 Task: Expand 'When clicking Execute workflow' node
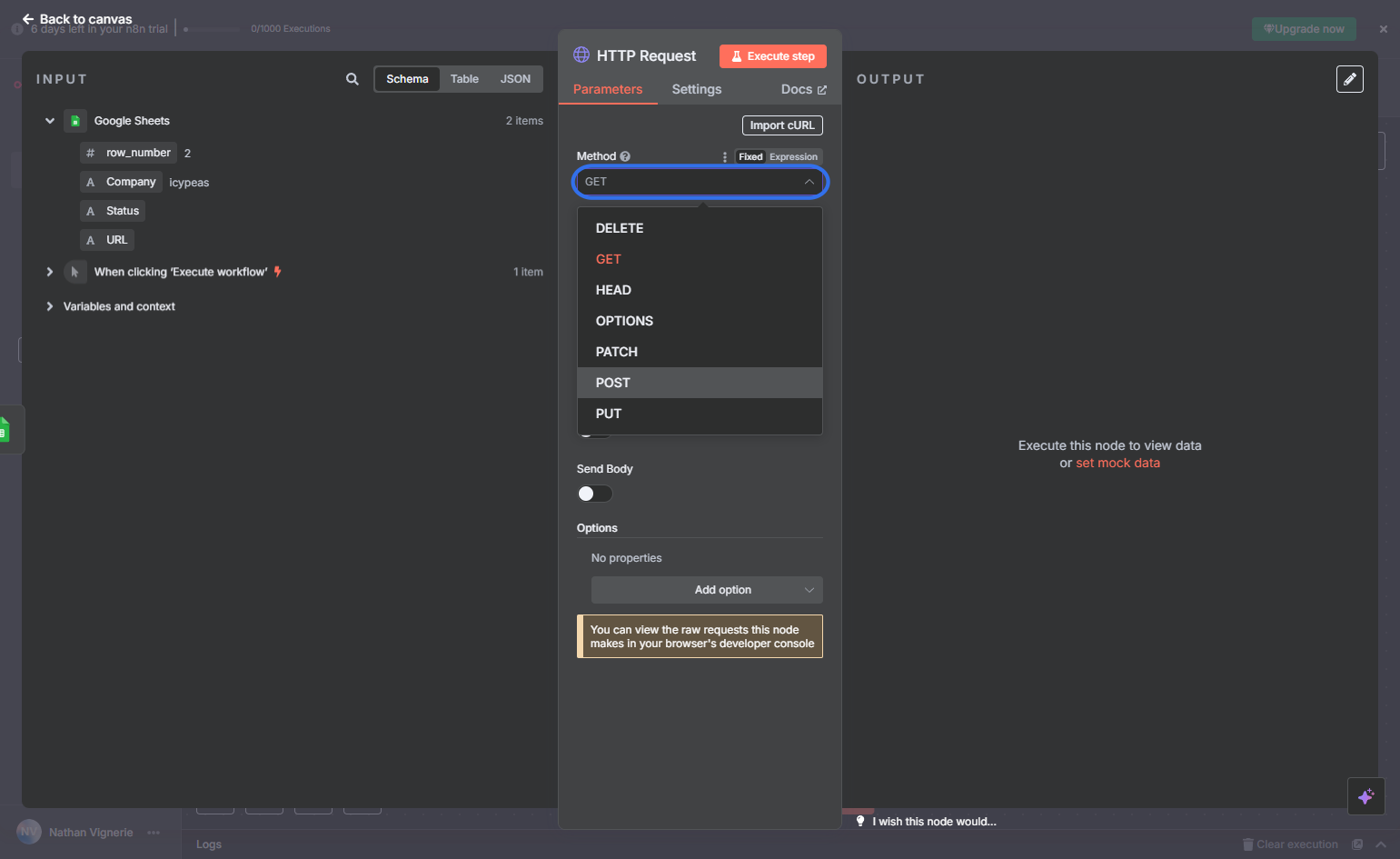(50, 272)
